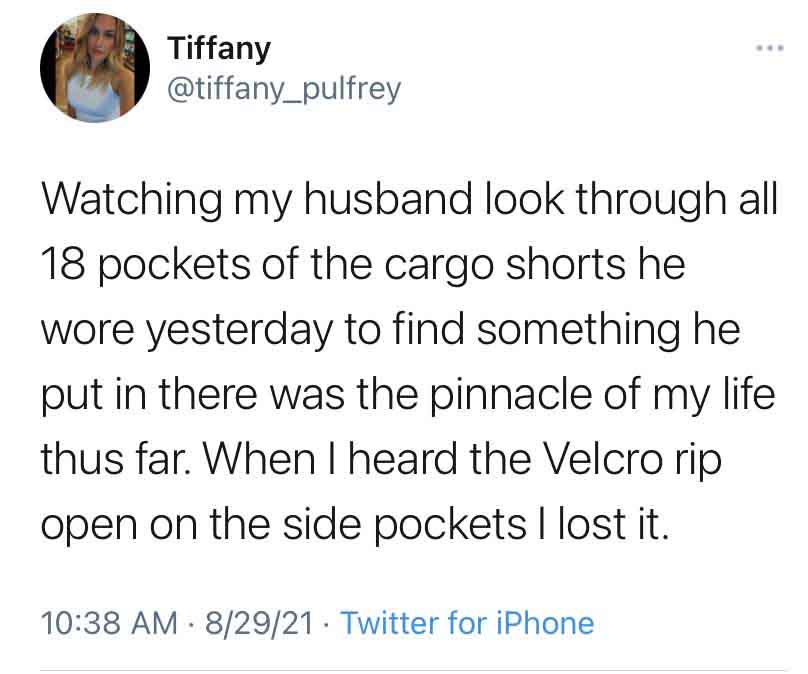The height and width of the screenshot is (674, 808).
Task: Click the 8/29/21 date
Action: [x=259, y=622]
